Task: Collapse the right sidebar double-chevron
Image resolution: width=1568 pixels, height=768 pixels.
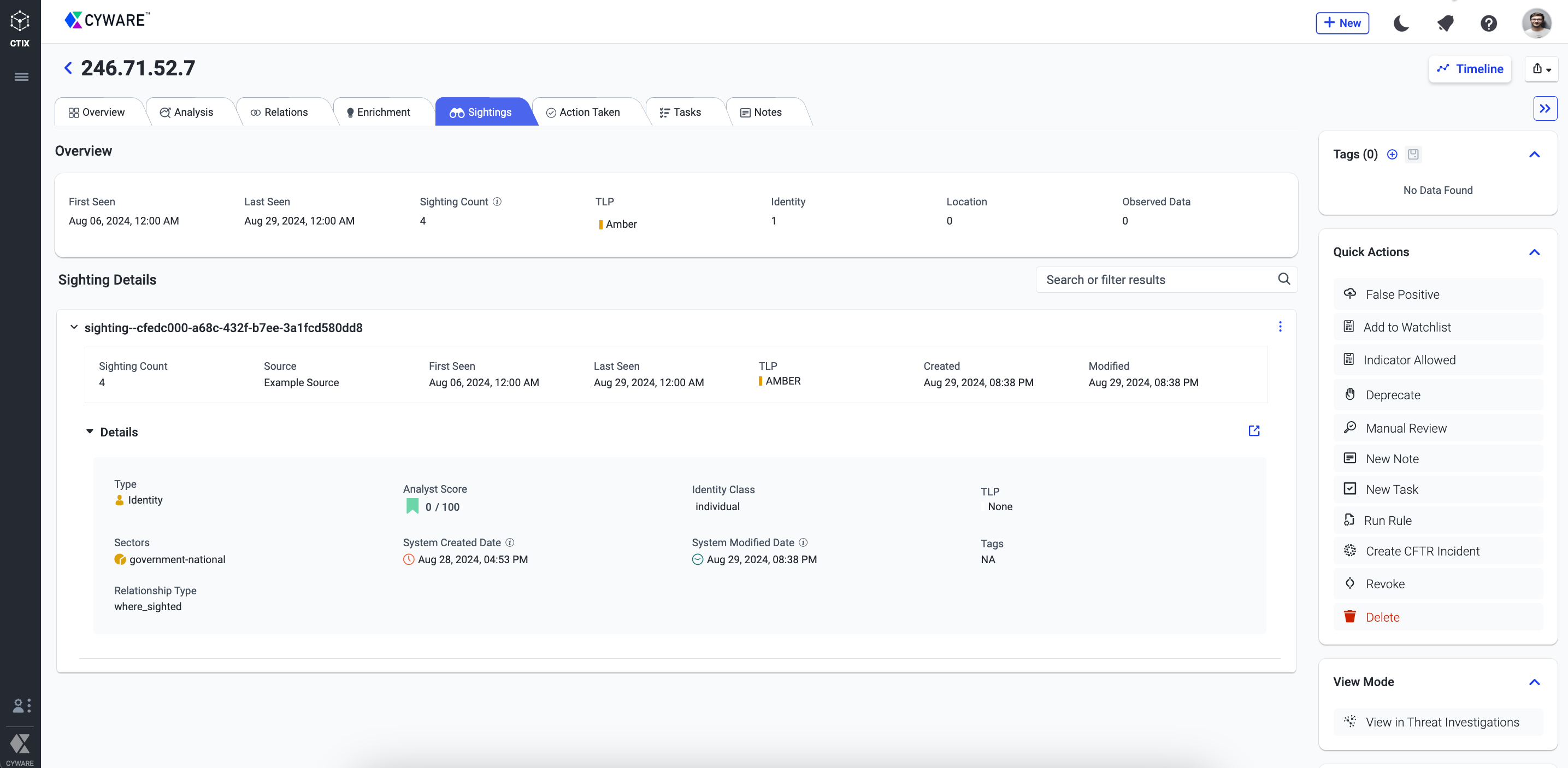Action: (1545, 109)
